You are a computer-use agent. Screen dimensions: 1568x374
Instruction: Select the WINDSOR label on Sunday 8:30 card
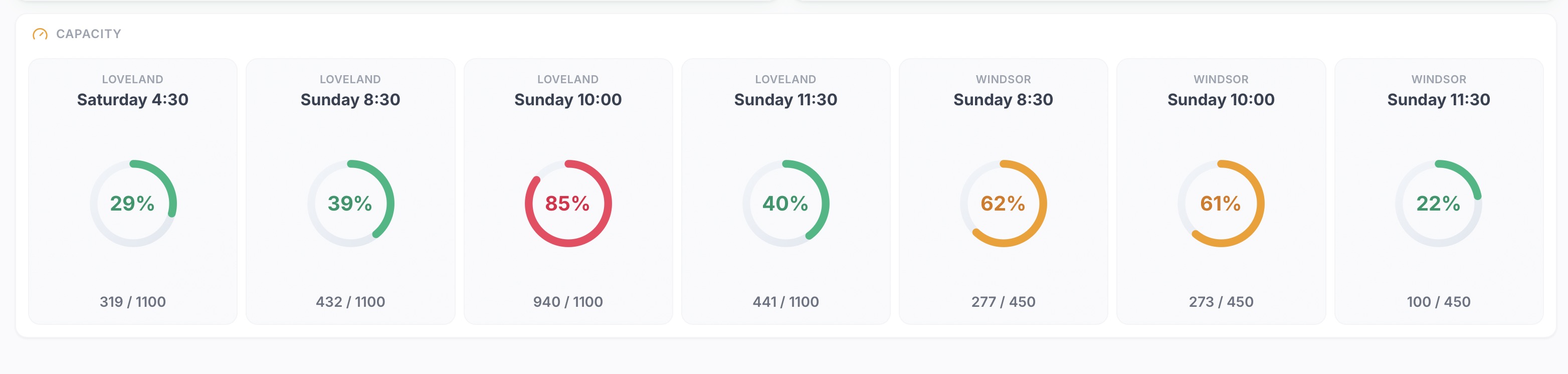[1004, 79]
